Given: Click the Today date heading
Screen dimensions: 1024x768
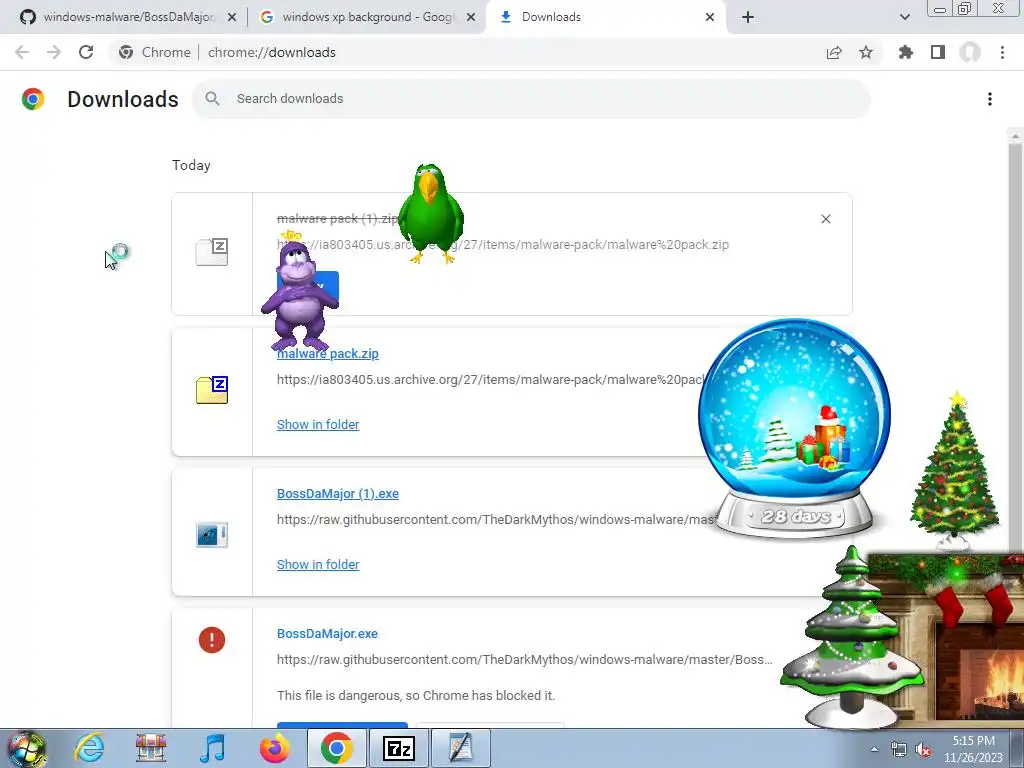Looking at the screenshot, I should [191, 165].
